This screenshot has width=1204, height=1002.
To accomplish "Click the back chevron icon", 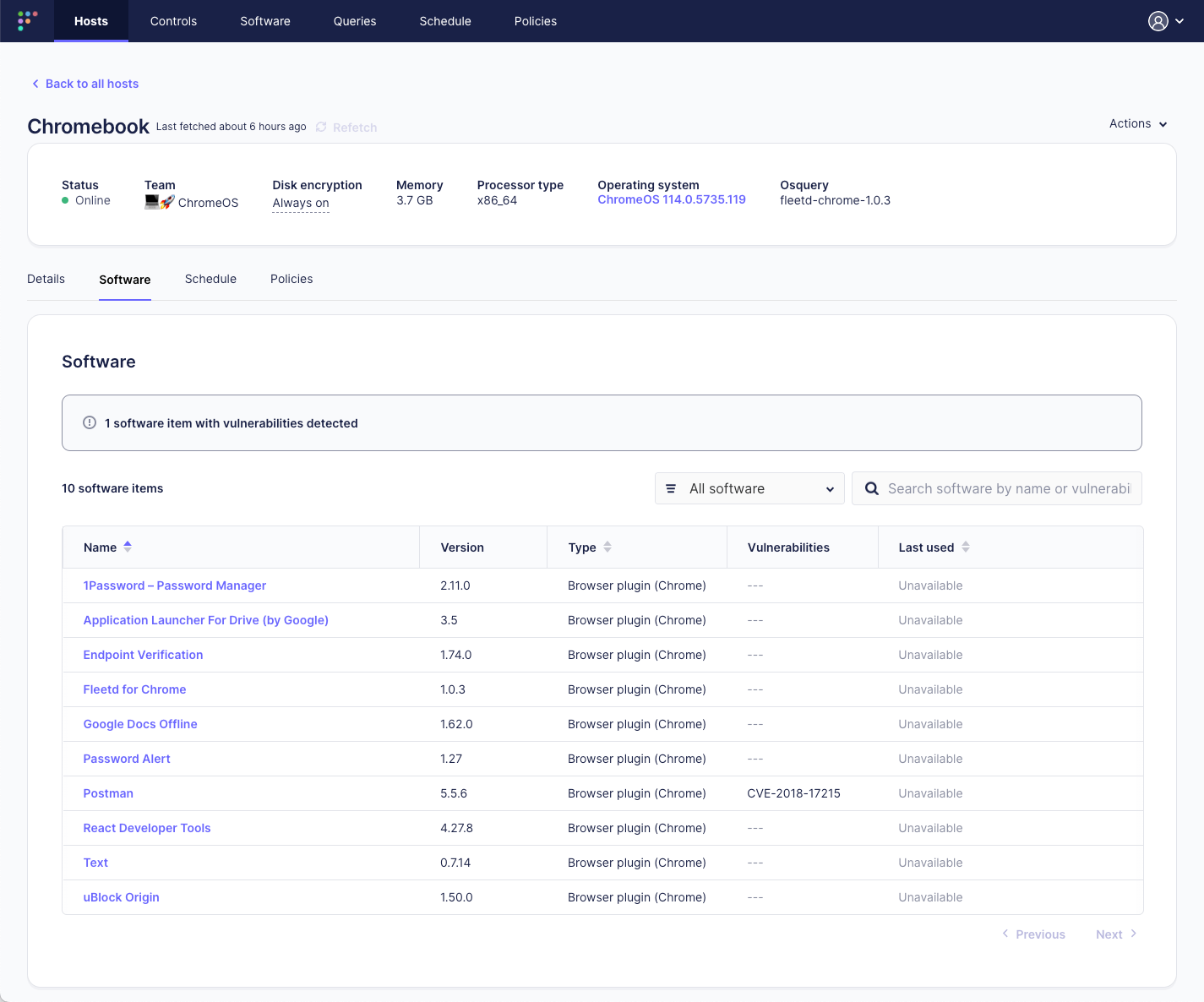I will pos(35,84).
